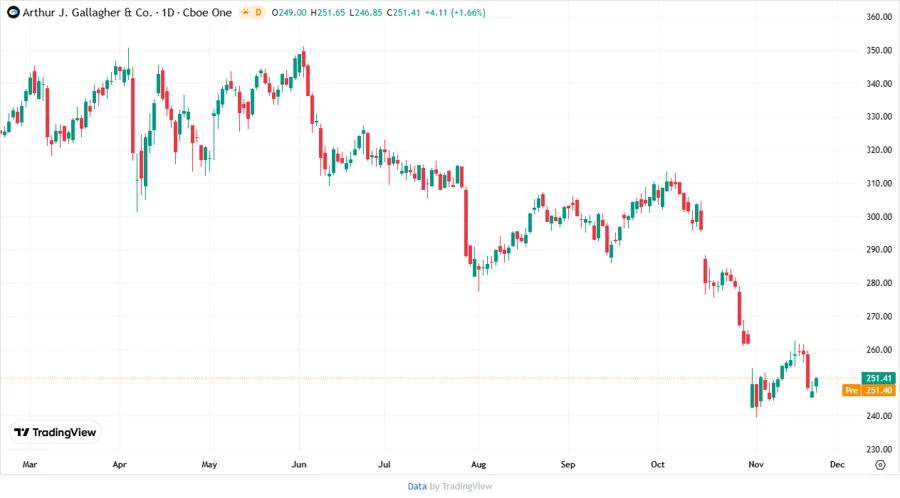Open the Data link below chart
The image size is (900, 498).
click(417, 486)
